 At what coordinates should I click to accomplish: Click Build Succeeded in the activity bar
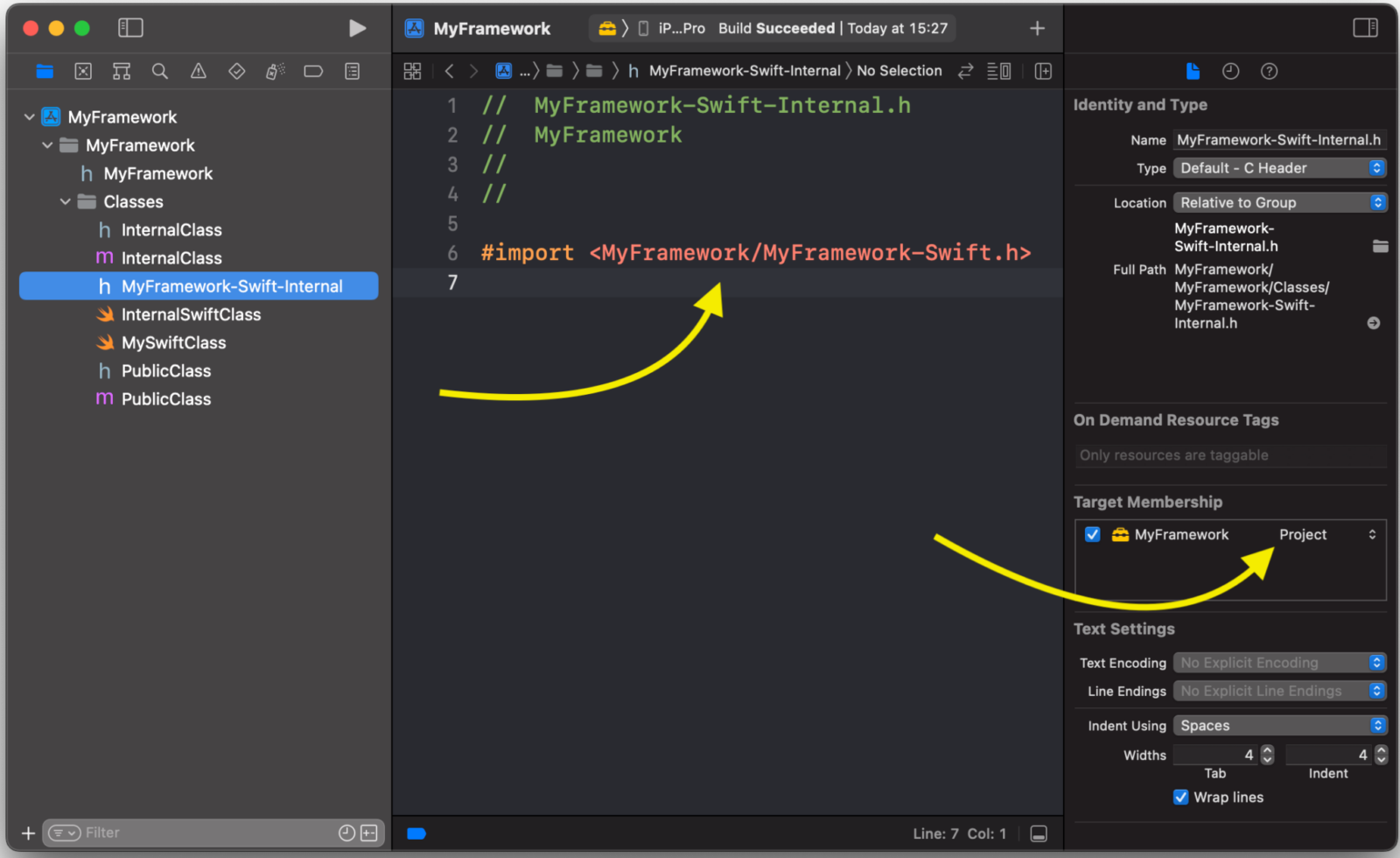(777, 27)
